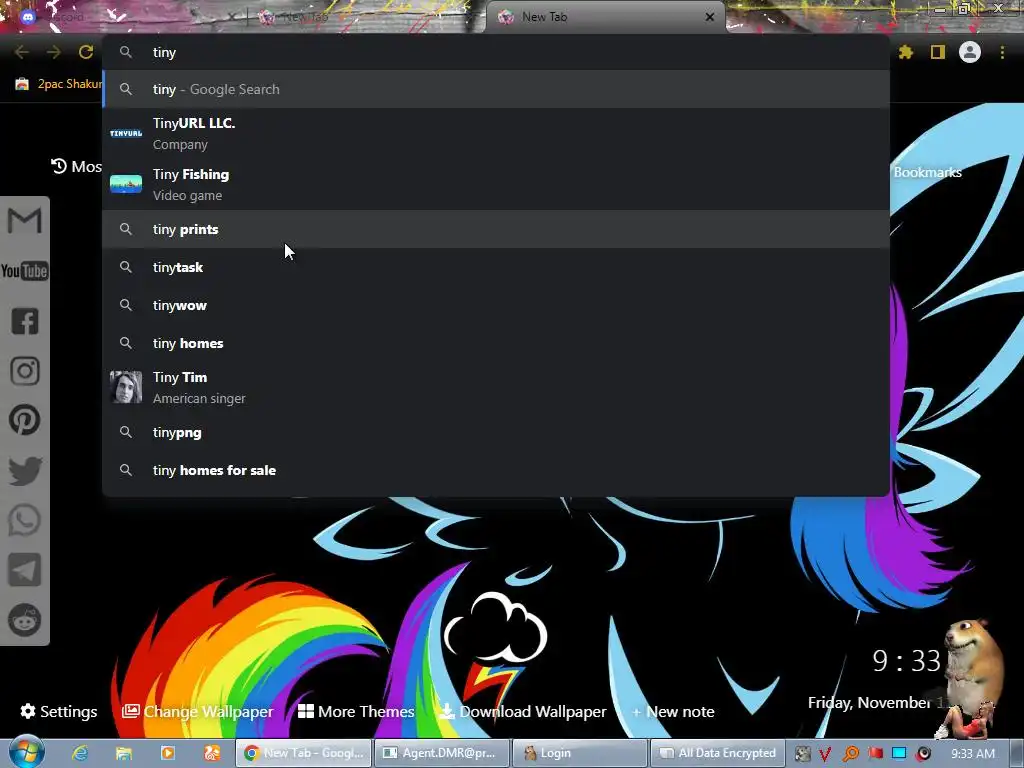
Task: Switch to New Tab - Google taskbar window
Action: point(303,753)
